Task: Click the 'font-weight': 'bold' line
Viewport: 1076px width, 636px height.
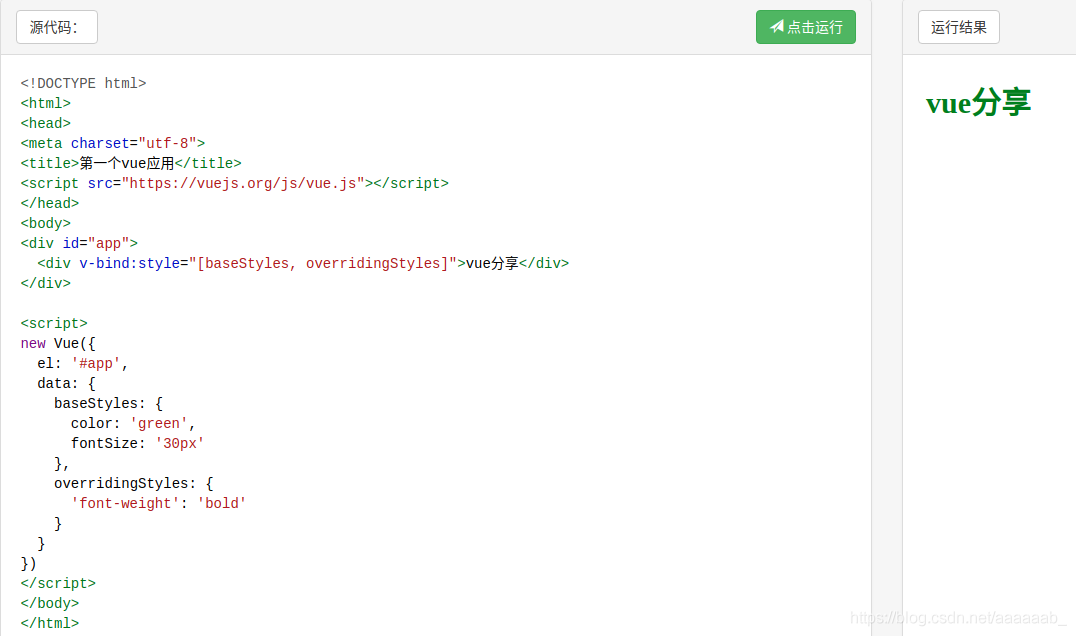Action: pyautogui.click(x=158, y=503)
